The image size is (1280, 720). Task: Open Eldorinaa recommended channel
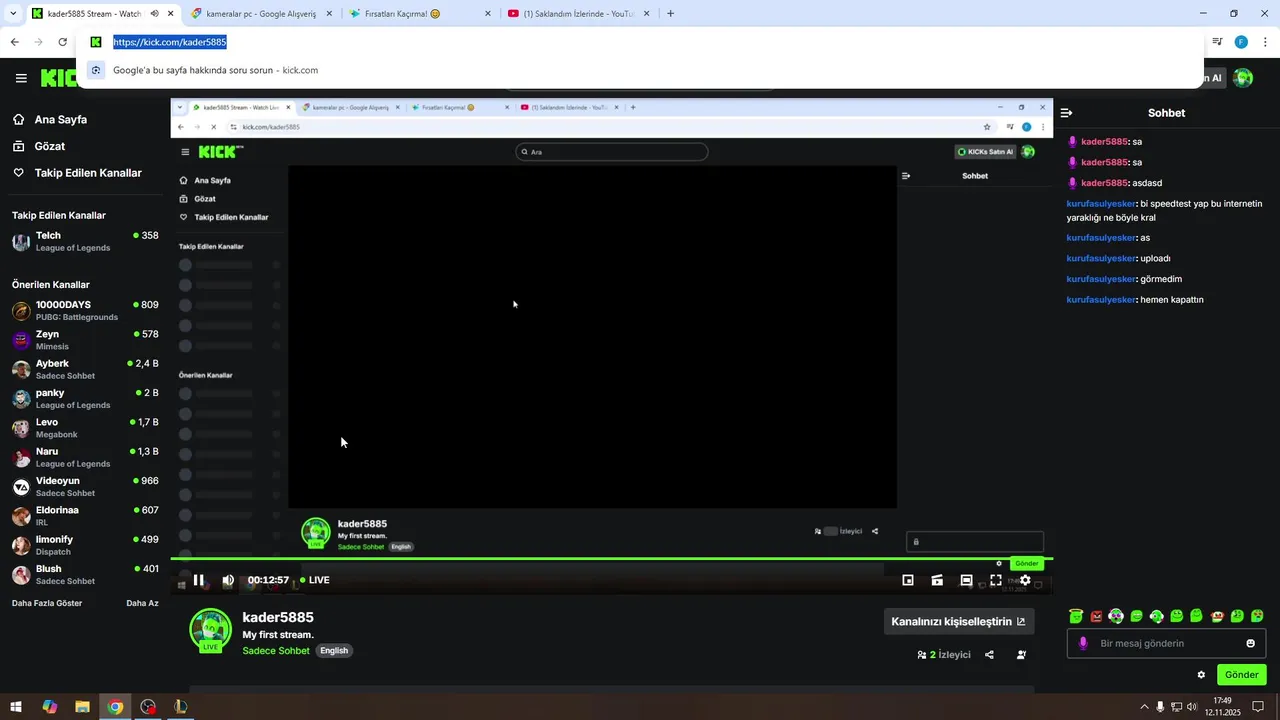coord(85,516)
